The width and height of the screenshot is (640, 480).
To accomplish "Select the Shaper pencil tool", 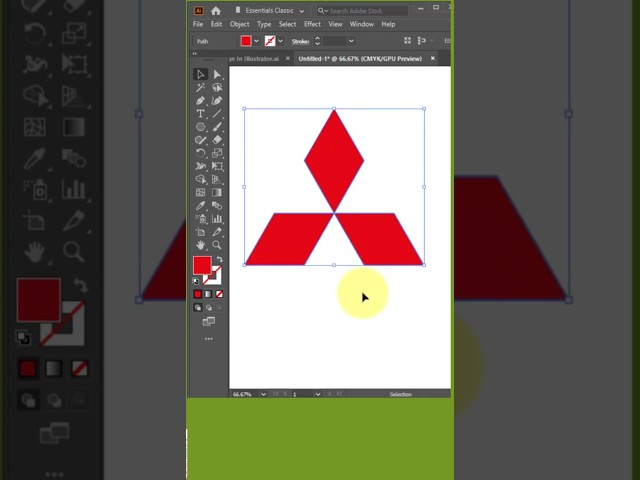I will point(200,140).
